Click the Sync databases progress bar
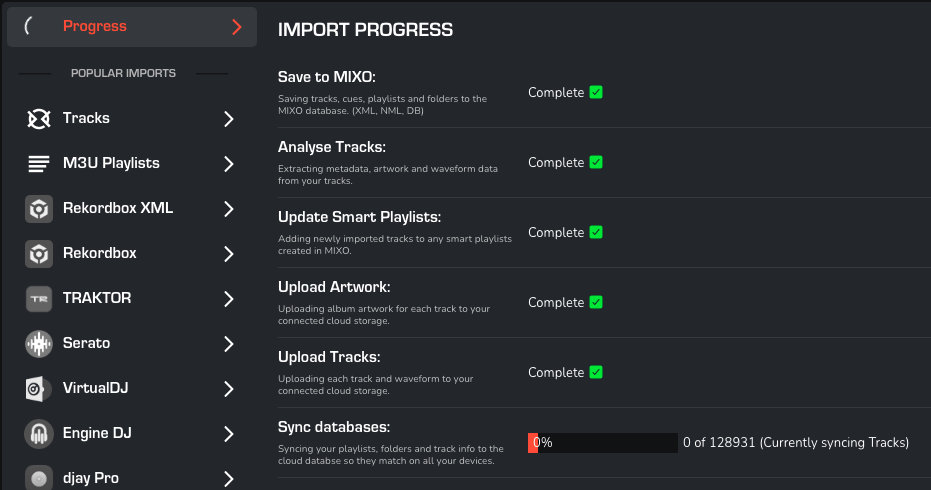Viewport: 931px width, 490px height. (603, 442)
